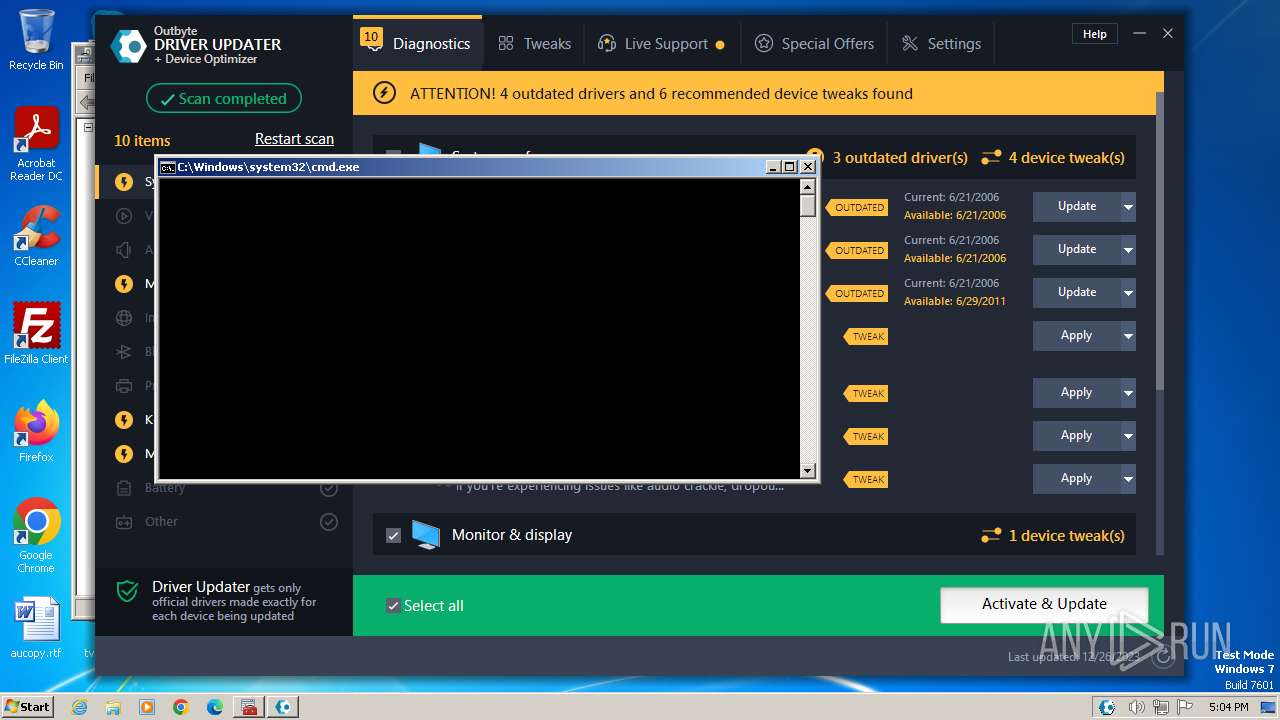Image resolution: width=1280 pixels, height=720 pixels.
Task: Click the Help button
Action: (x=1095, y=34)
